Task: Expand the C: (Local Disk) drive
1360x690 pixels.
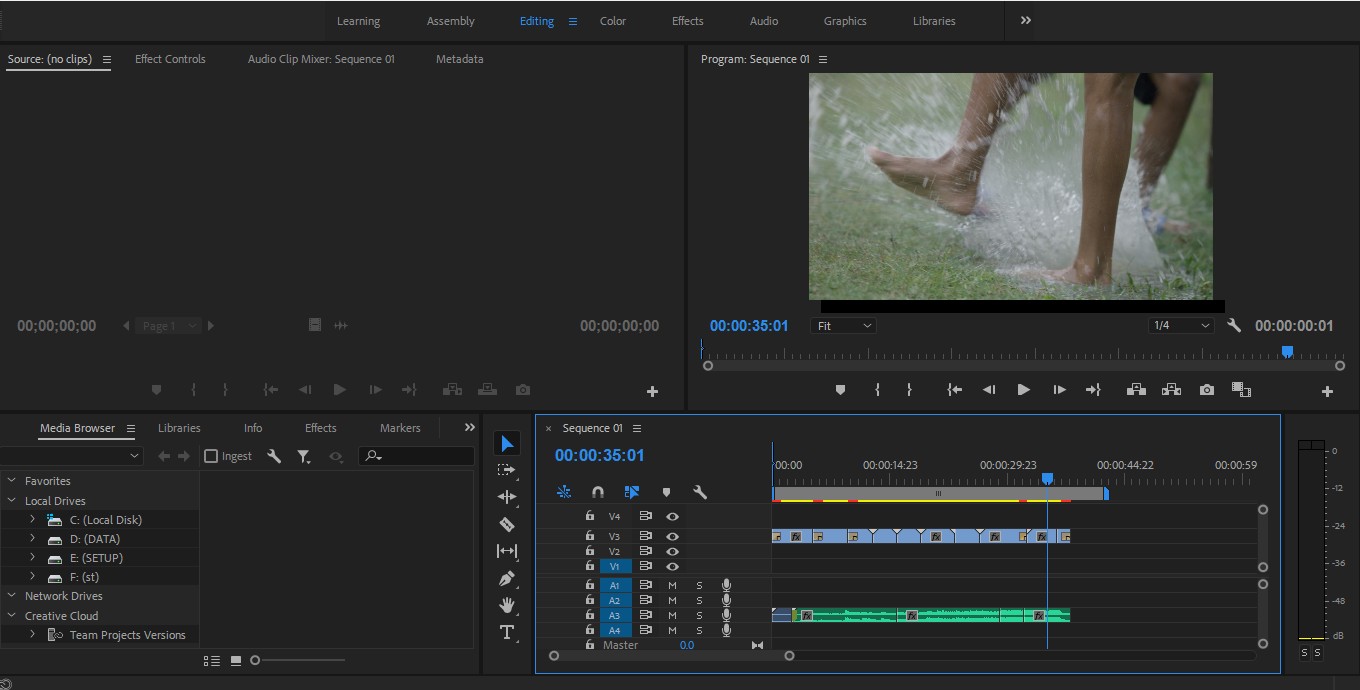Action: pos(32,520)
